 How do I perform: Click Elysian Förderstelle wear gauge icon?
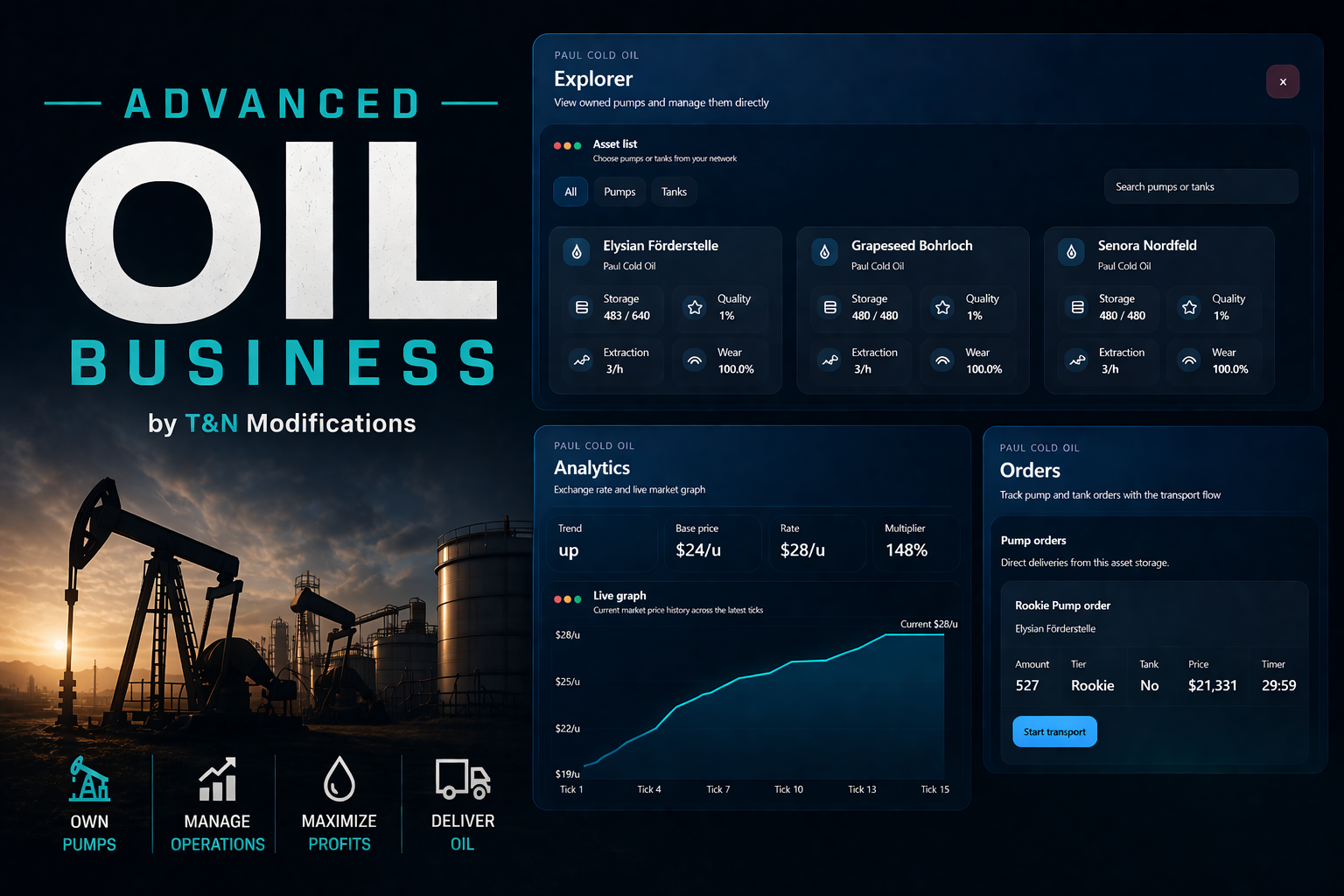[695, 360]
